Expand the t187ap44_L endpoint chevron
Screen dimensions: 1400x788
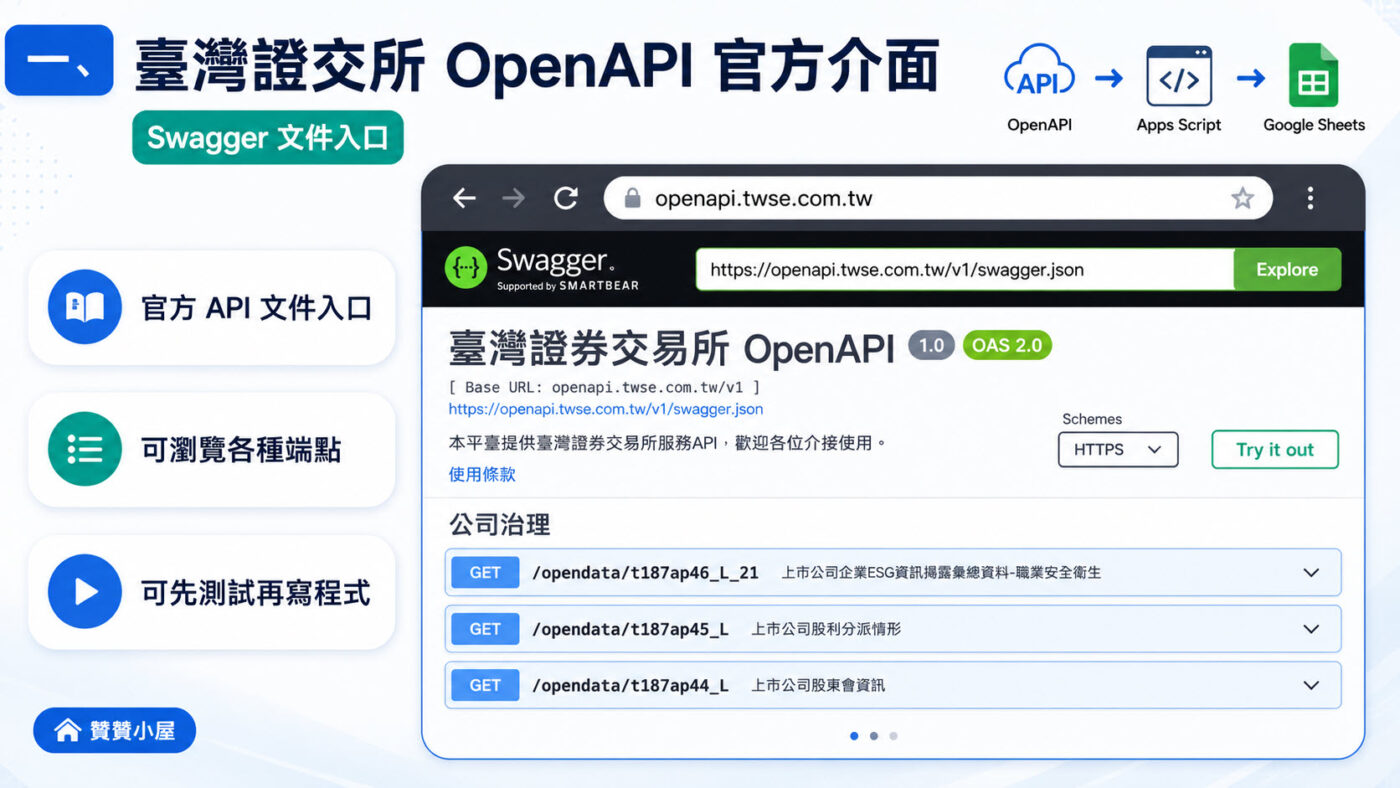pos(1311,685)
